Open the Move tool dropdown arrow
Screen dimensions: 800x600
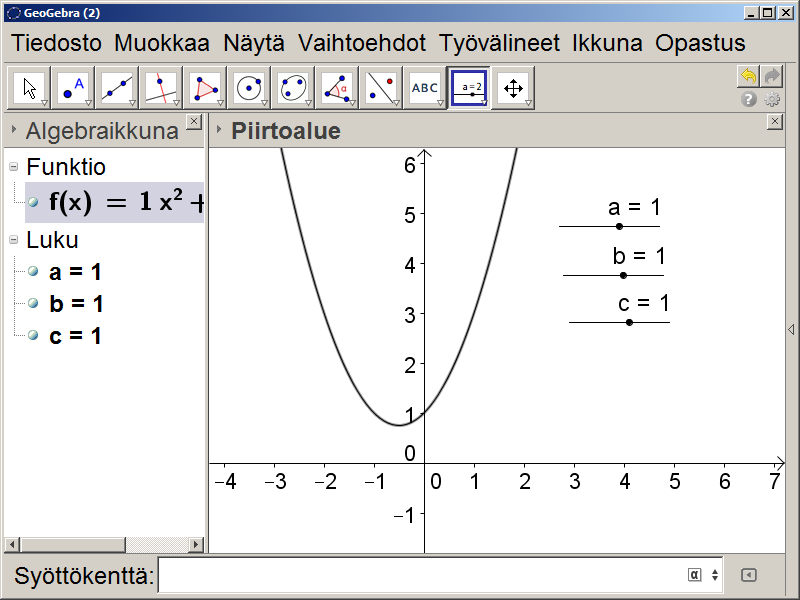pos(44,103)
